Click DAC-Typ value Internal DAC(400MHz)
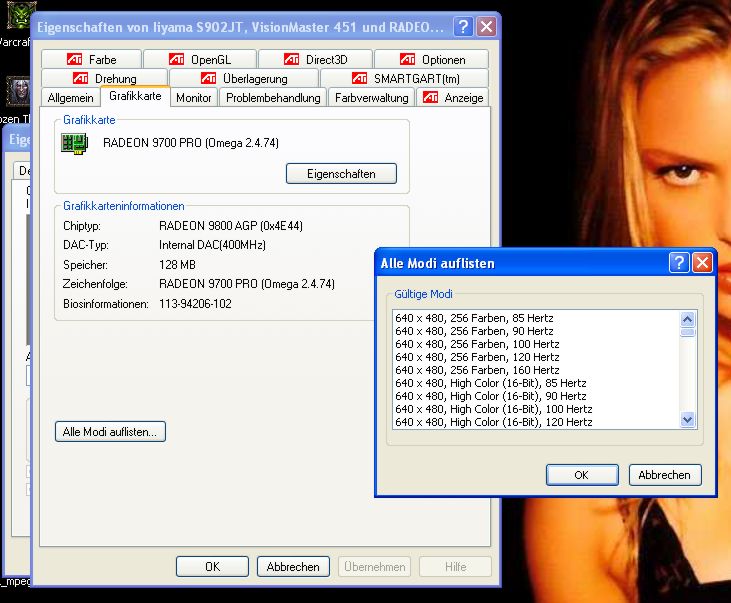The image size is (731, 603). pos(212,245)
